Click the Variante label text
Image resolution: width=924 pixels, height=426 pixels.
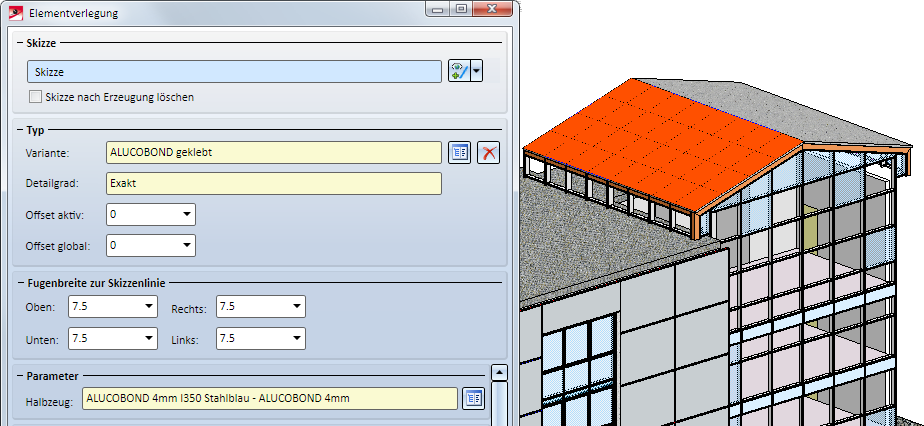[x=47, y=153]
